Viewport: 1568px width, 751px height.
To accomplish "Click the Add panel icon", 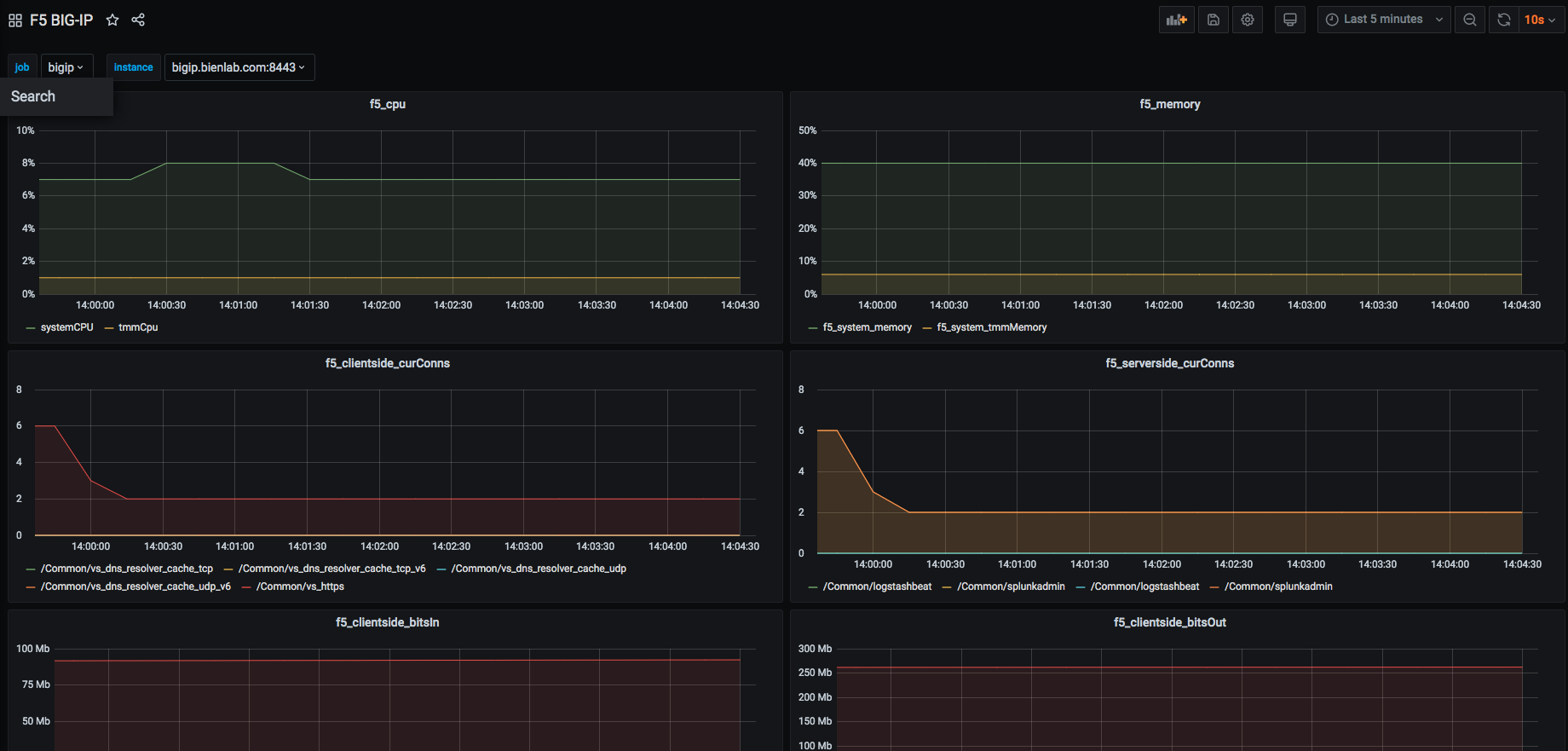I will coord(1176,20).
